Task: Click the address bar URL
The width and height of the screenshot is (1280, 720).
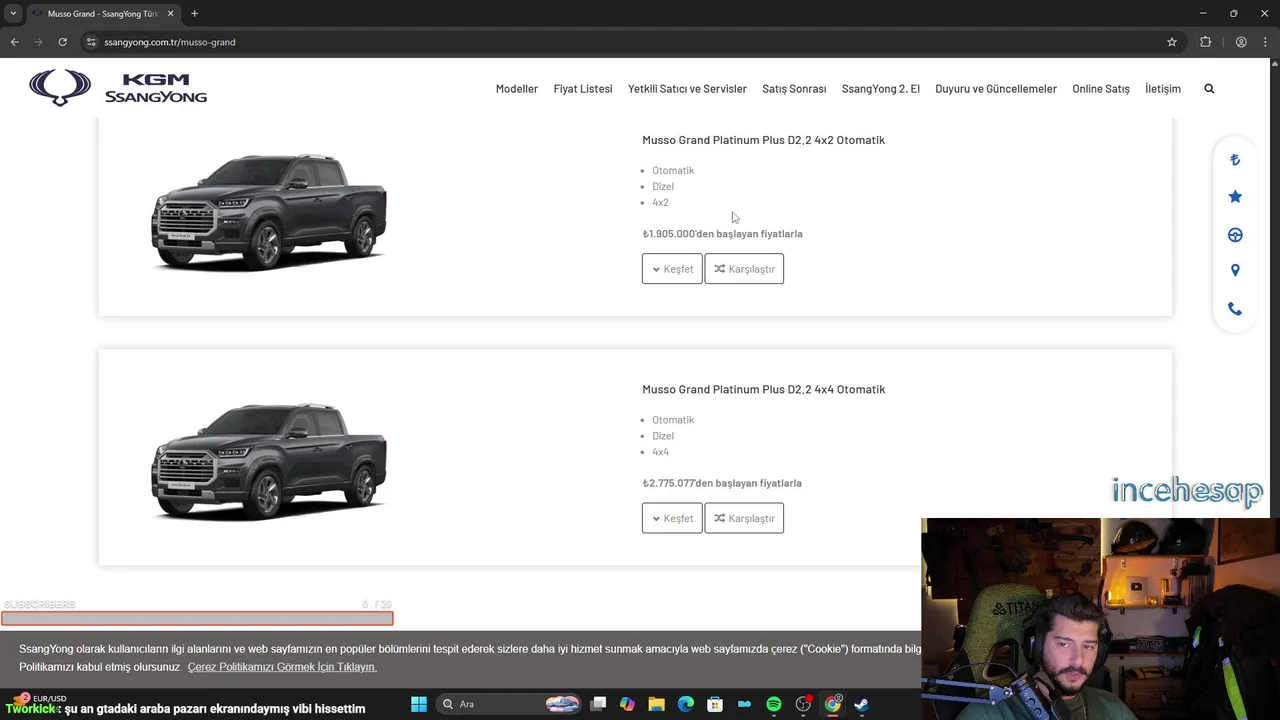Action: (x=170, y=42)
